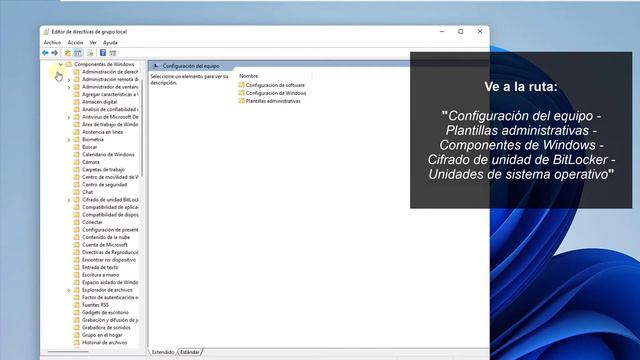Switch to the Extendido tab
The width and height of the screenshot is (640, 360).
(x=163, y=352)
